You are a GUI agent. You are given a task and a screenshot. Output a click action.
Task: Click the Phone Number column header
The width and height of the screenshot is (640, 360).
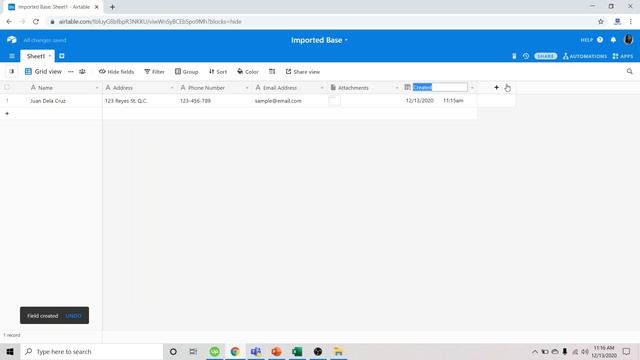(215, 88)
